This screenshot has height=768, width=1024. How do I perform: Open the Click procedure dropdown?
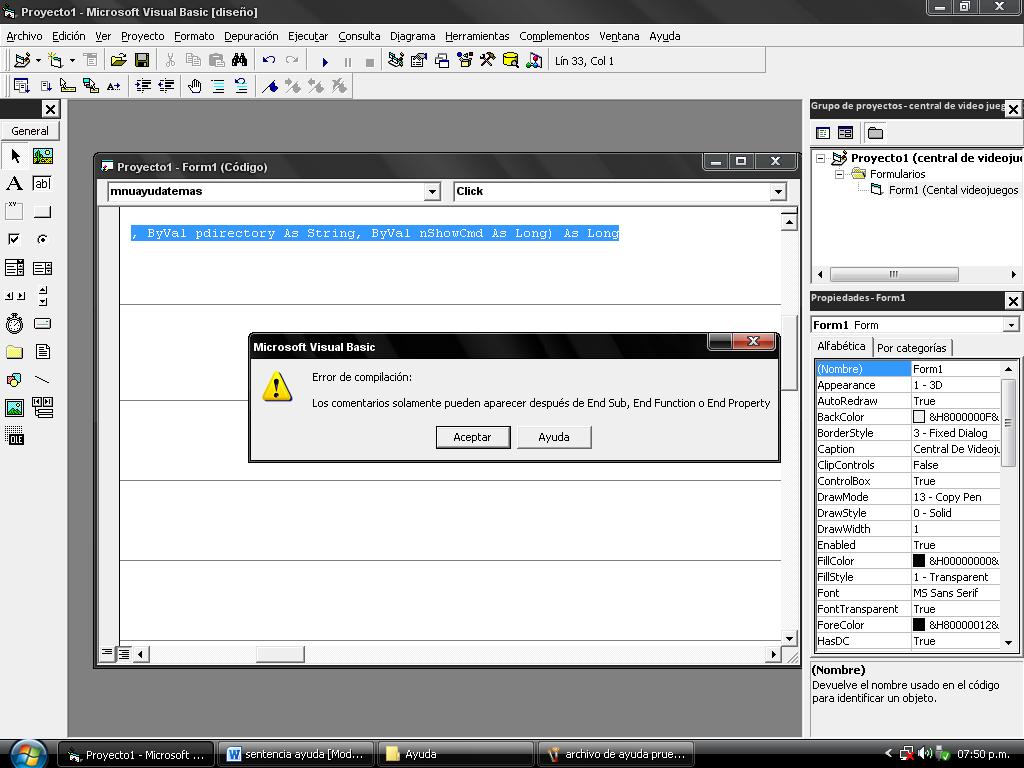coord(777,192)
